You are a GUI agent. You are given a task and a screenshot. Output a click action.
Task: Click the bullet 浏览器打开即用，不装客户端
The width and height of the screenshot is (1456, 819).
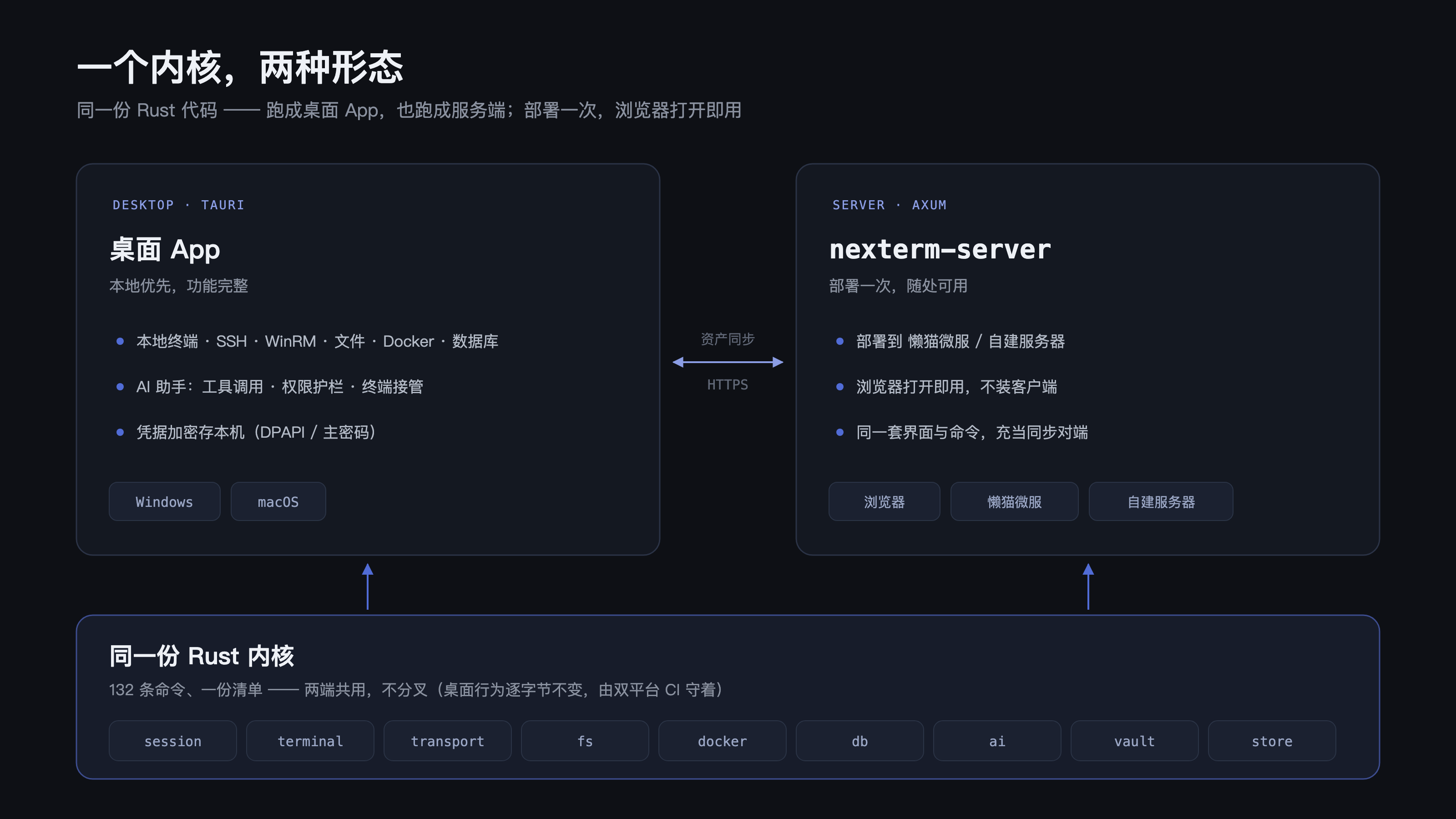(956, 387)
